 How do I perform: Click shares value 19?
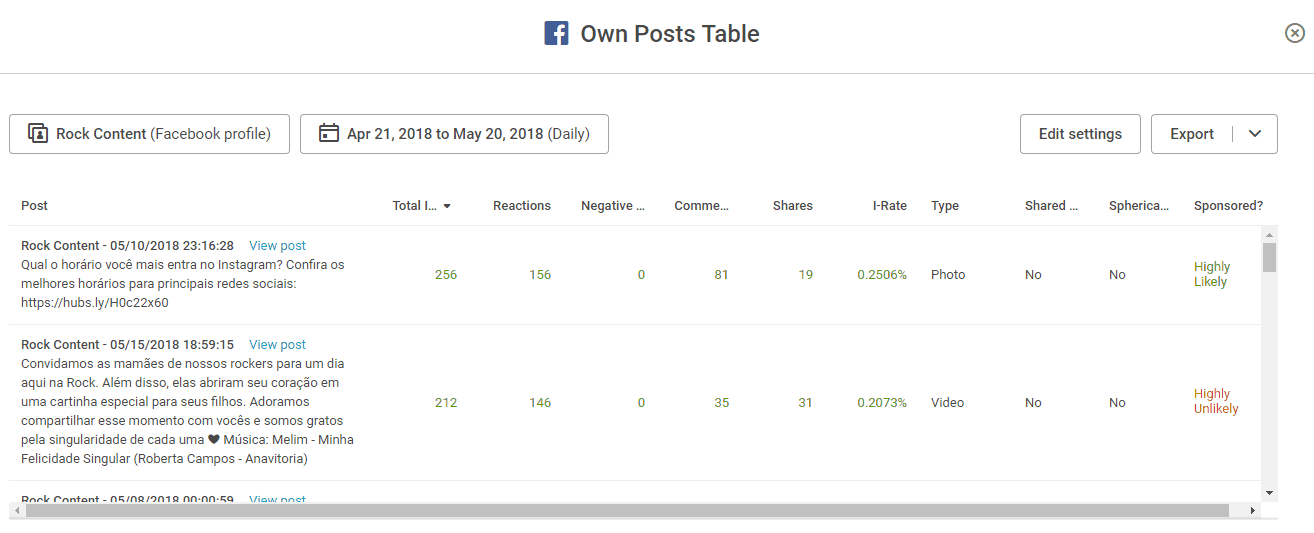pyautogui.click(x=806, y=275)
